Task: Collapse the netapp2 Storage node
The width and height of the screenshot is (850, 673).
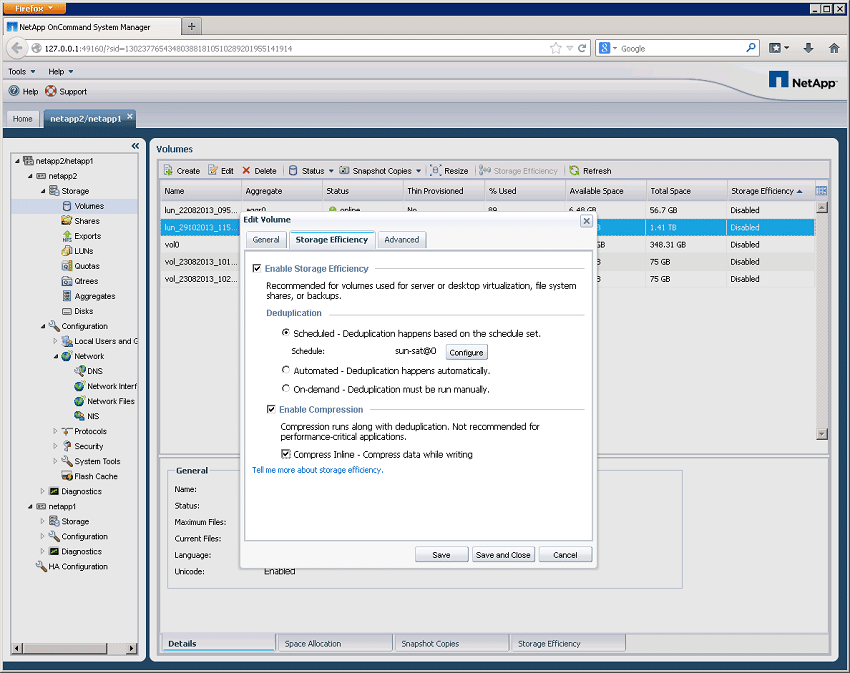Action: [43, 191]
